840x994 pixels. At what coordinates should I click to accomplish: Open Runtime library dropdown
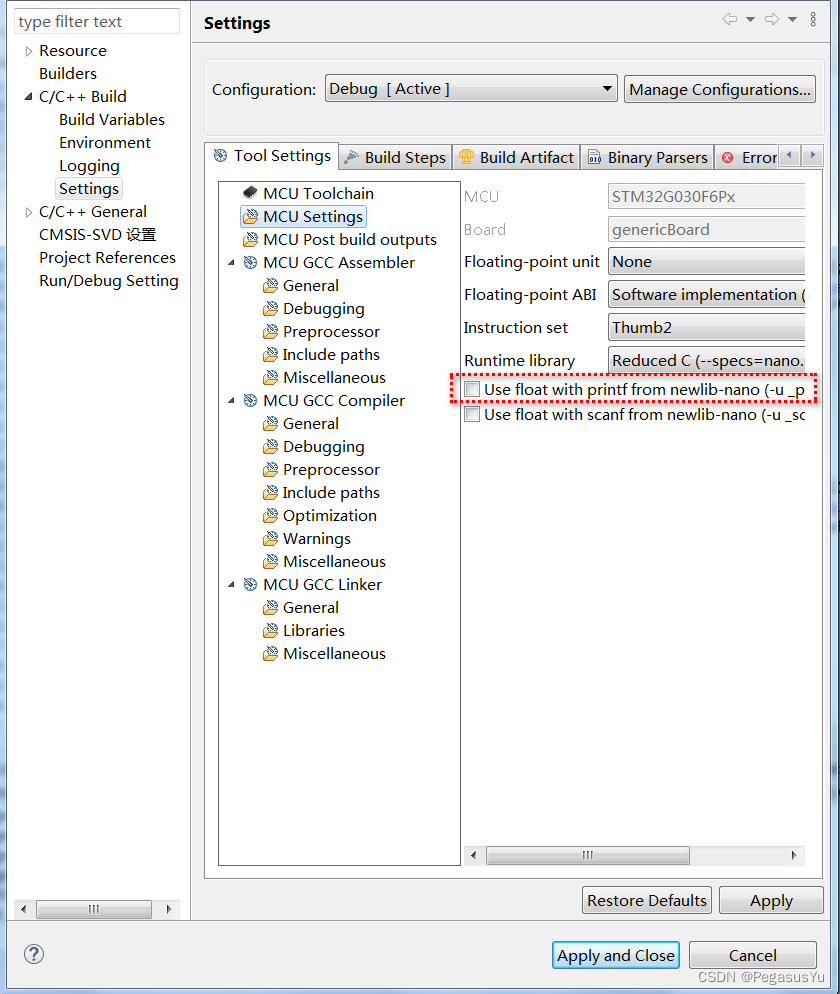click(706, 361)
